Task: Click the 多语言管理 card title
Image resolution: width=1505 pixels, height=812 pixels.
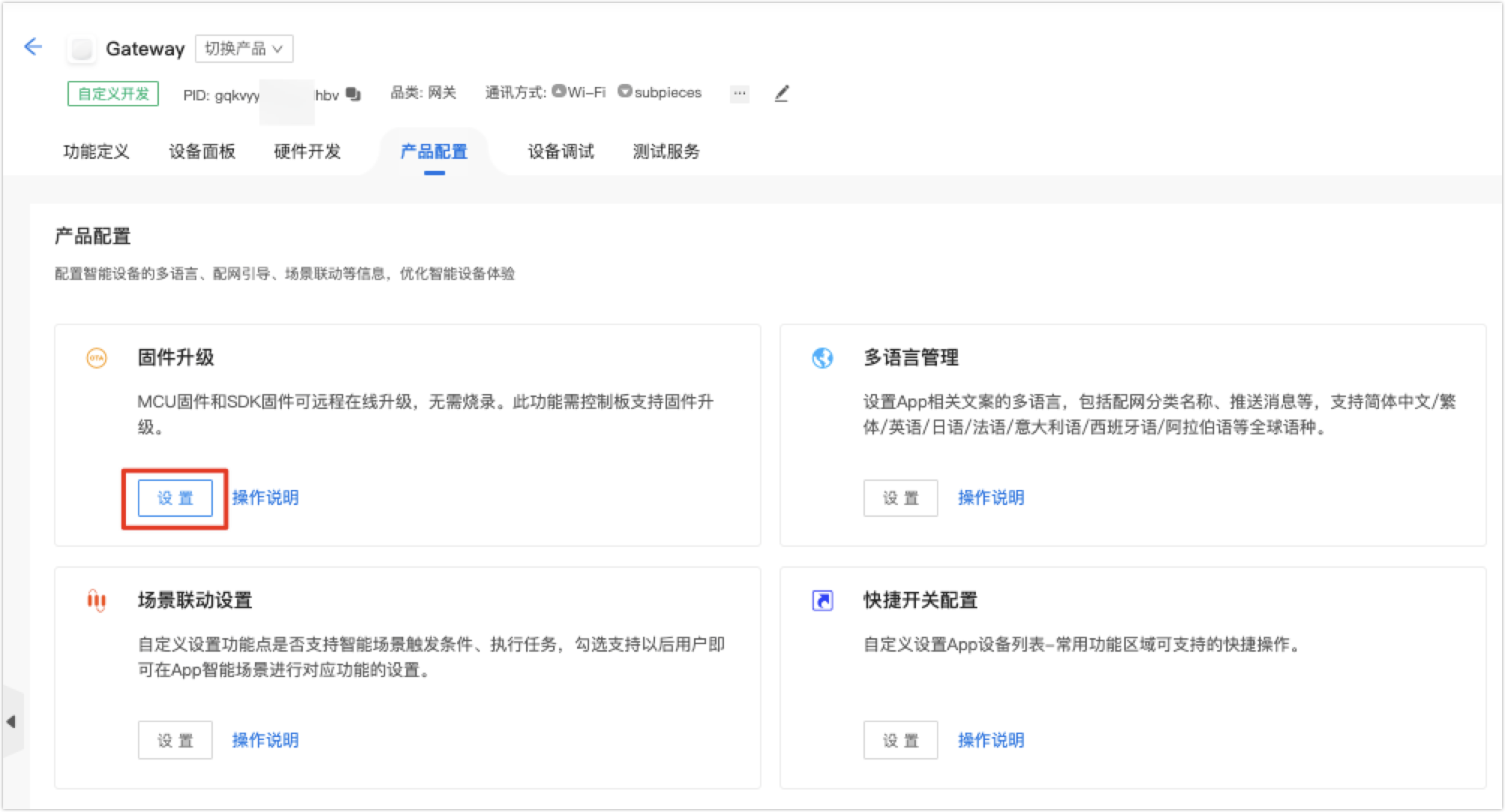Action: (911, 357)
